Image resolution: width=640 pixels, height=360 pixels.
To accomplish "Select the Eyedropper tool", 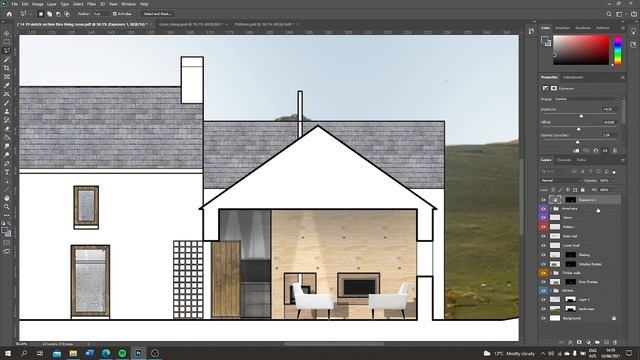I will click(x=7, y=85).
